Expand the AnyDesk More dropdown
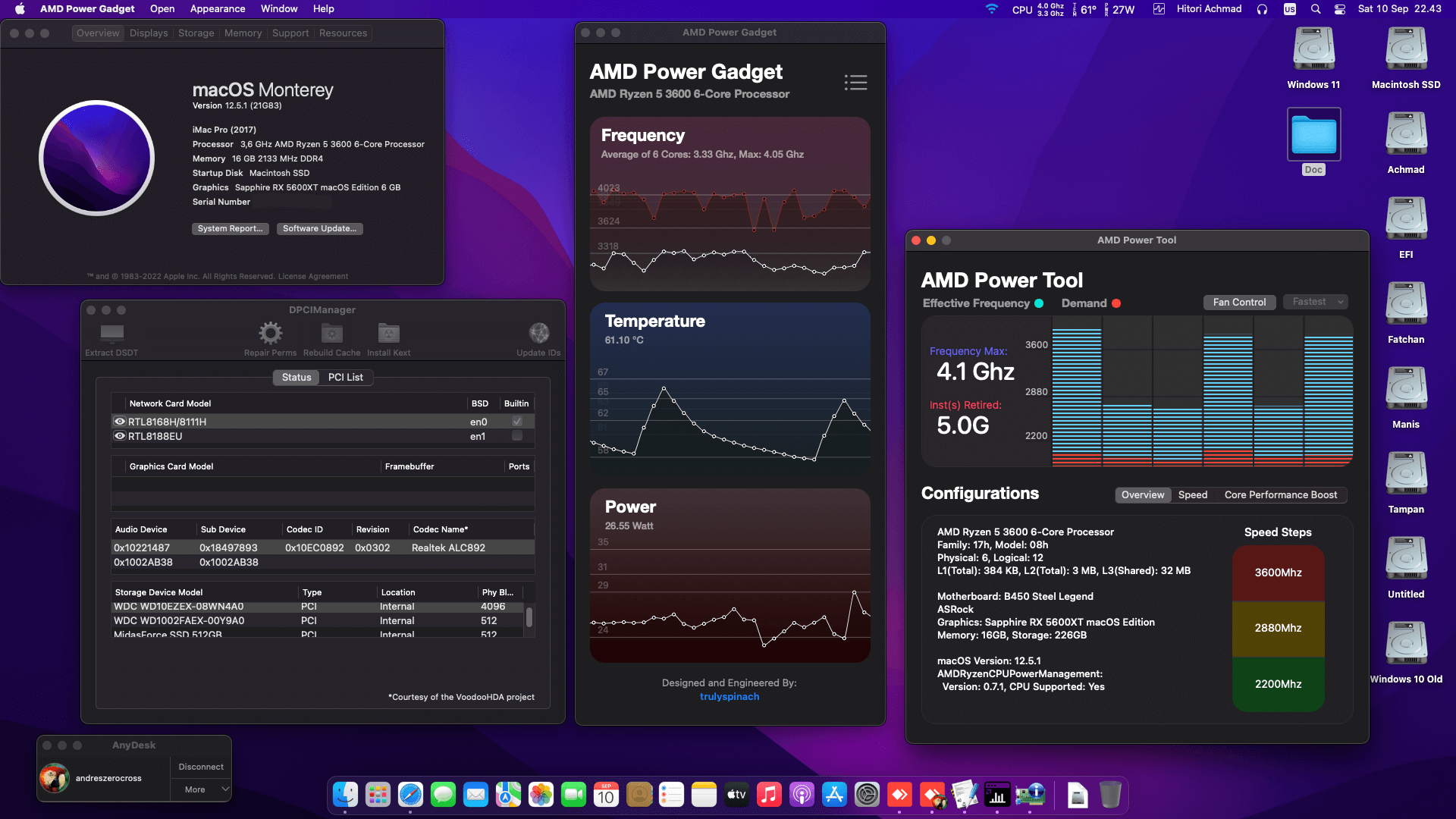Viewport: 1456px width, 819px height. [201, 789]
